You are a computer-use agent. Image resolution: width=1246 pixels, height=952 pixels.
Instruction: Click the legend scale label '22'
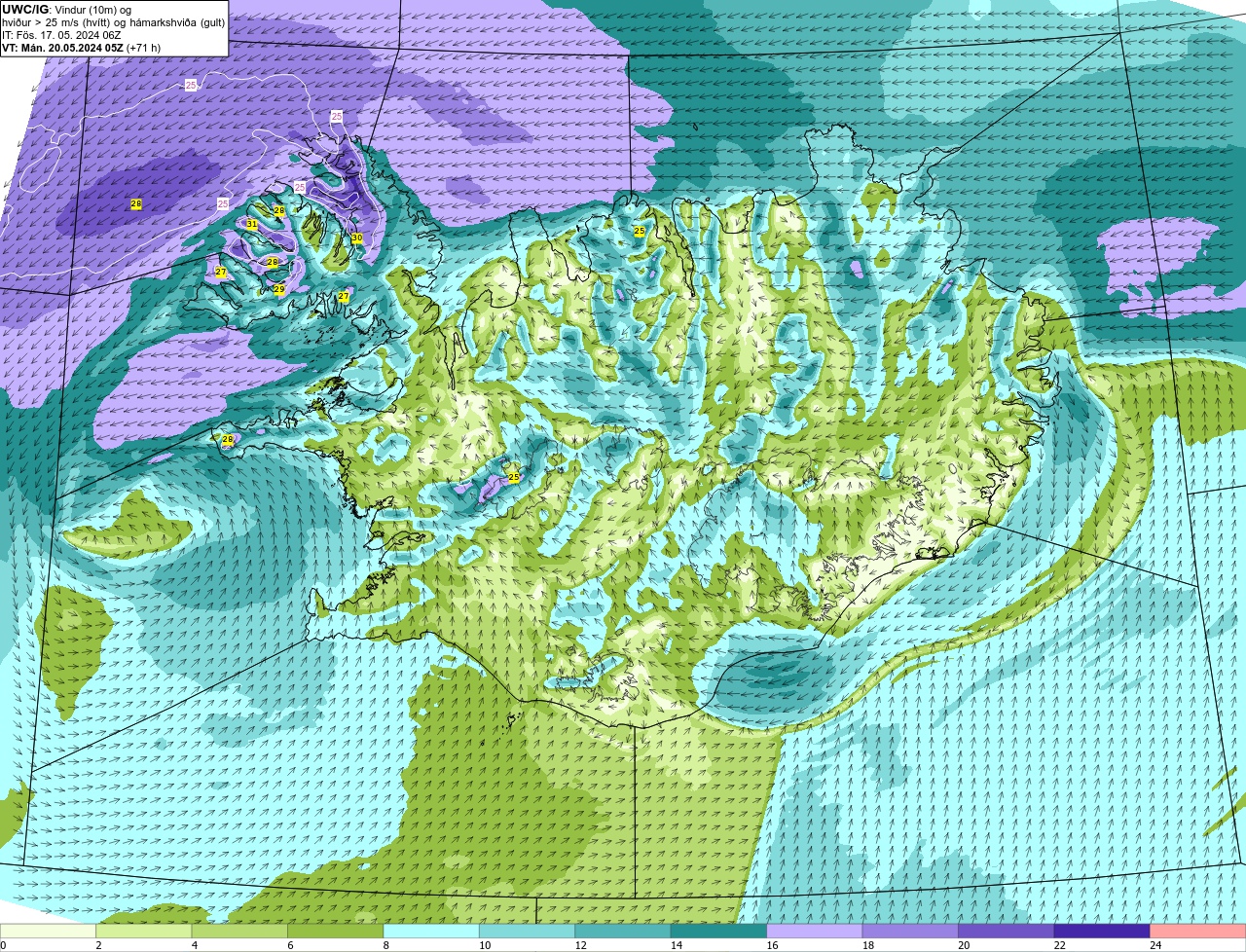pyautogui.click(x=1059, y=945)
